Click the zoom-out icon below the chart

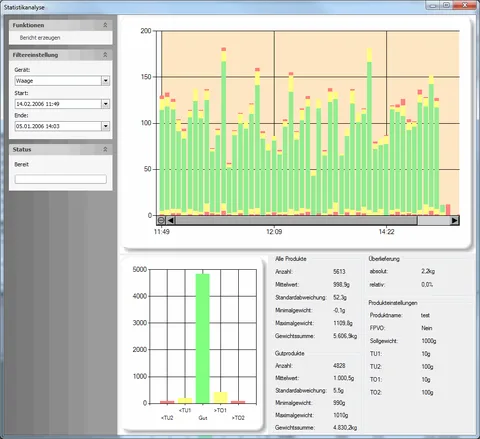161,220
